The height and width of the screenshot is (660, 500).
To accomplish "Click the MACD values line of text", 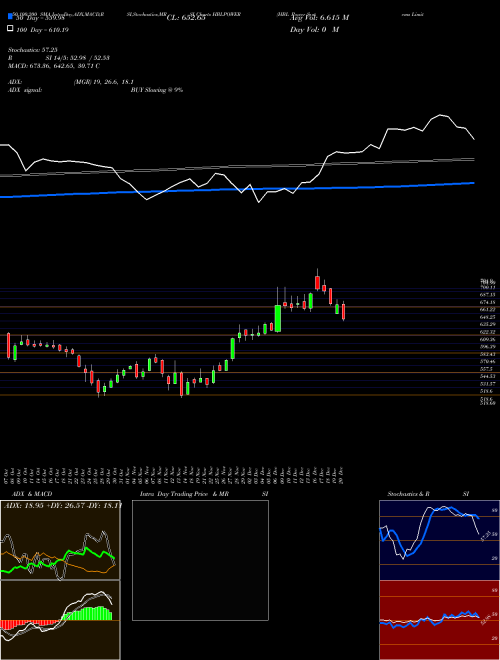I will tap(54, 66).
